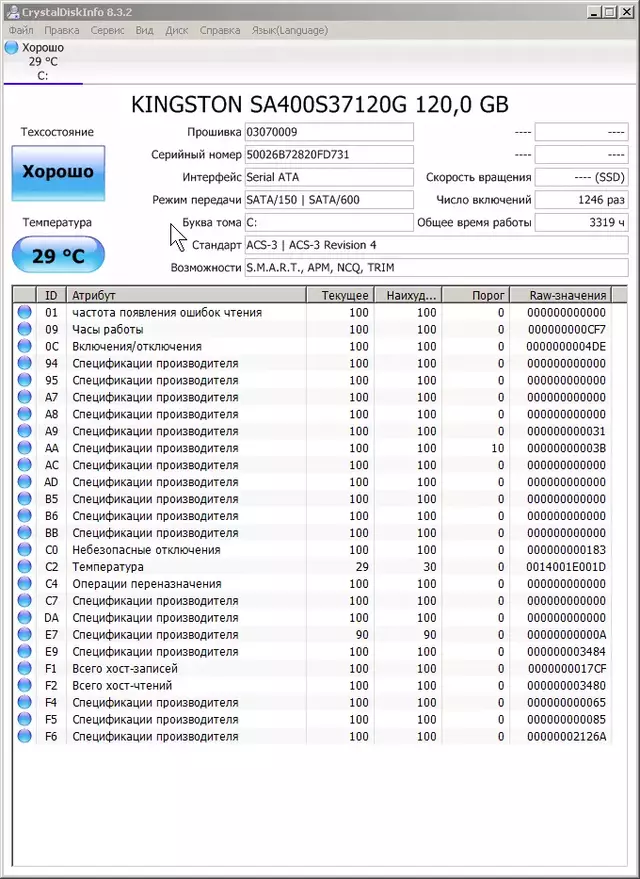Click the Буква тома field C:
The image size is (640, 879).
point(329,223)
